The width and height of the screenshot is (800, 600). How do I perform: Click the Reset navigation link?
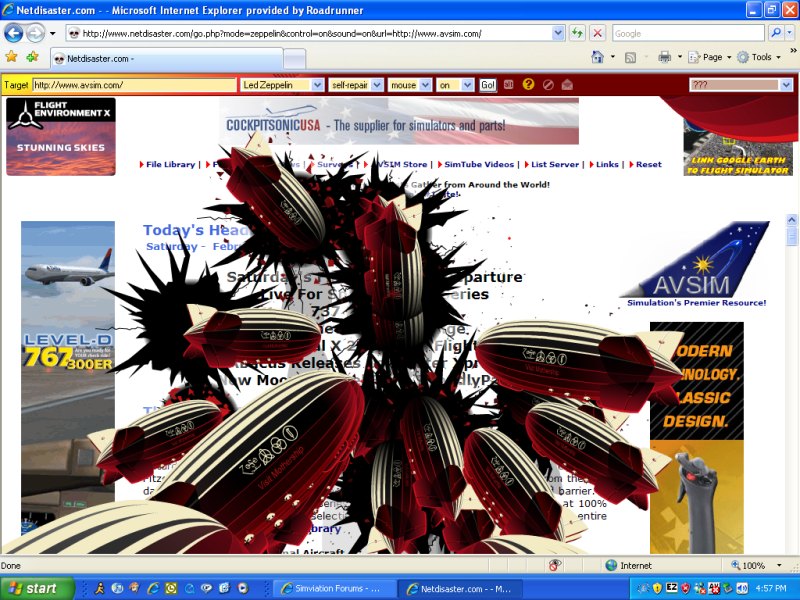(x=648, y=164)
